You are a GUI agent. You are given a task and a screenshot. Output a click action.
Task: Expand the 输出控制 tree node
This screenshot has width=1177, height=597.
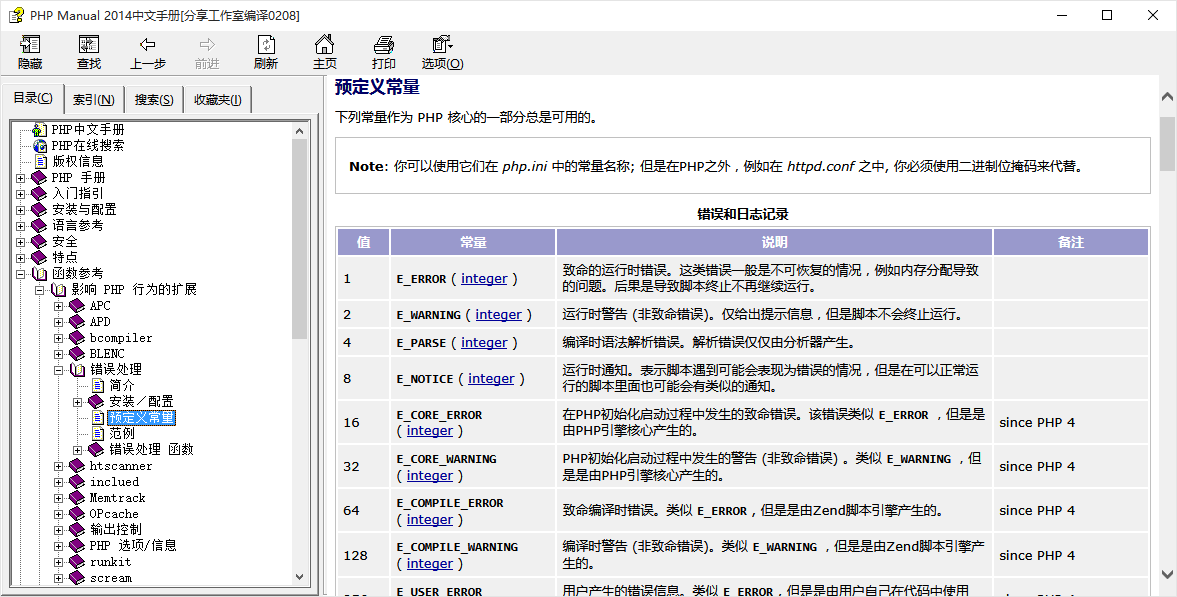(x=59, y=530)
